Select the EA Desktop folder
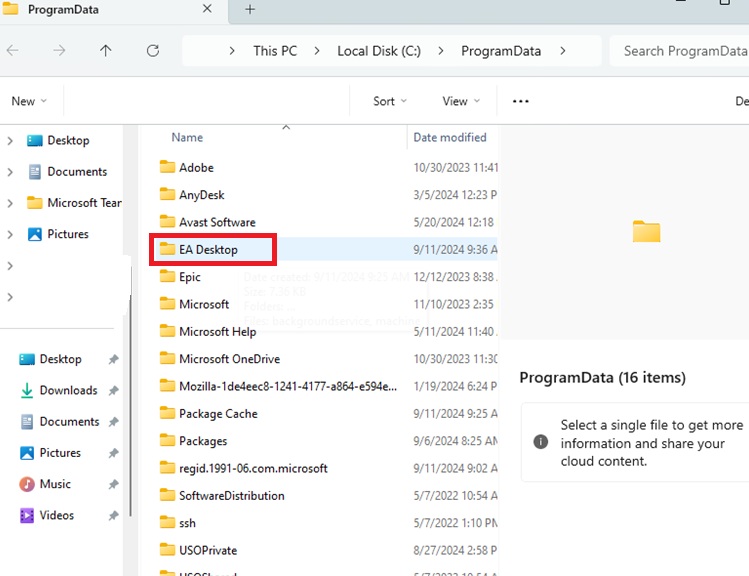This screenshot has width=749, height=576. 208,249
